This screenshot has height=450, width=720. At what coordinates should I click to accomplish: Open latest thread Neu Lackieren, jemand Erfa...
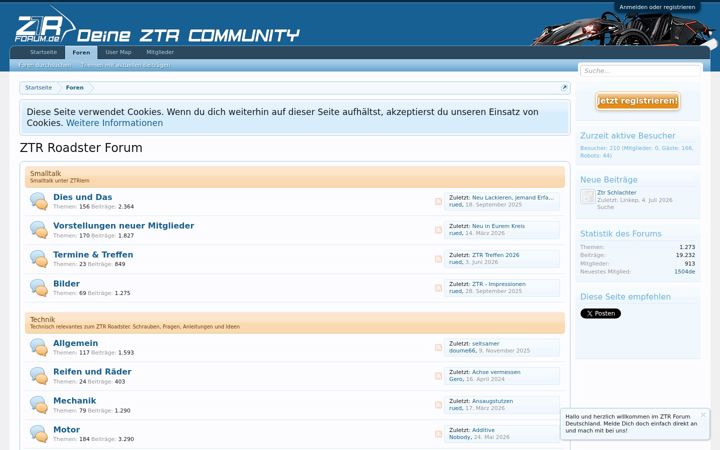[513, 197]
